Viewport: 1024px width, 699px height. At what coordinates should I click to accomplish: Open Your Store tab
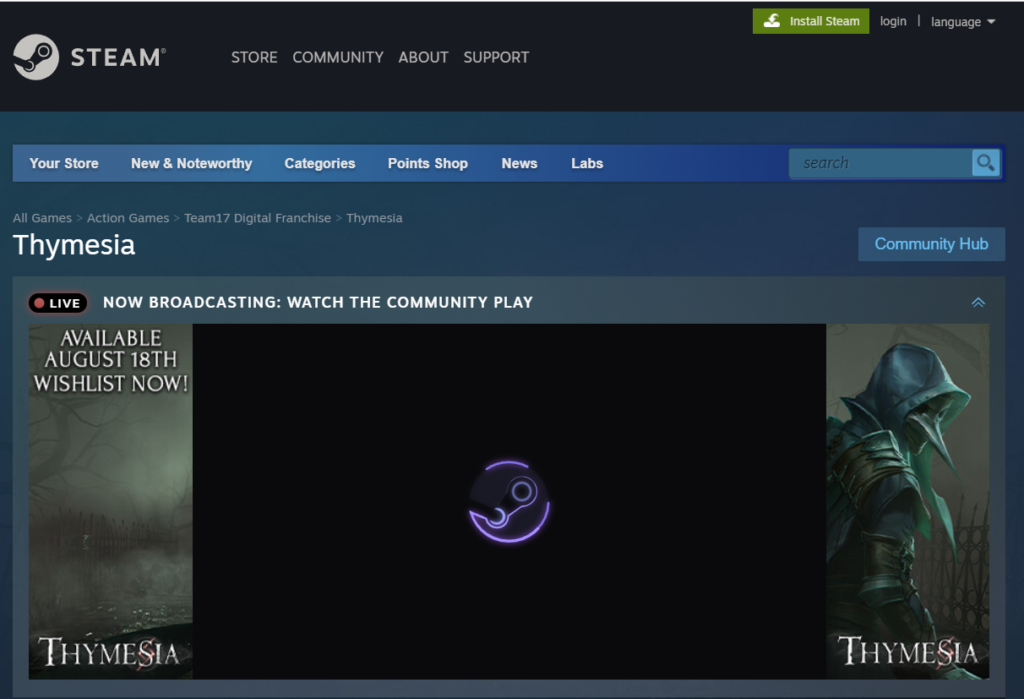(x=64, y=163)
